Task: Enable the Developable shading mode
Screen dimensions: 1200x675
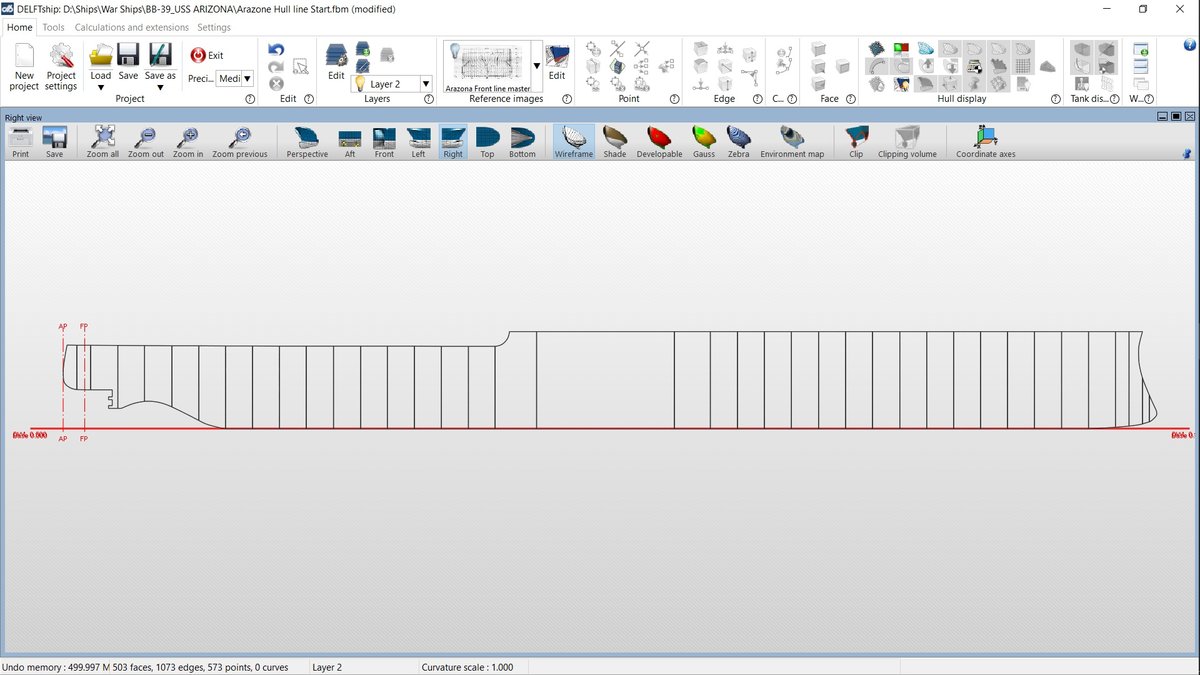Action: (659, 141)
